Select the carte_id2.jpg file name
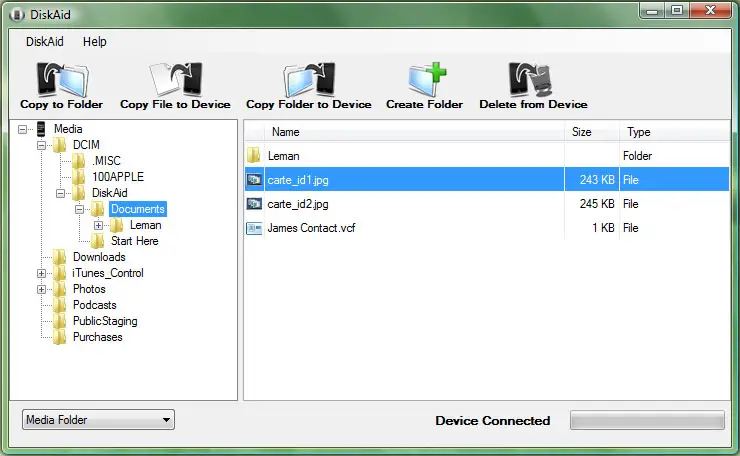The image size is (740, 456). tap(298, 204)
